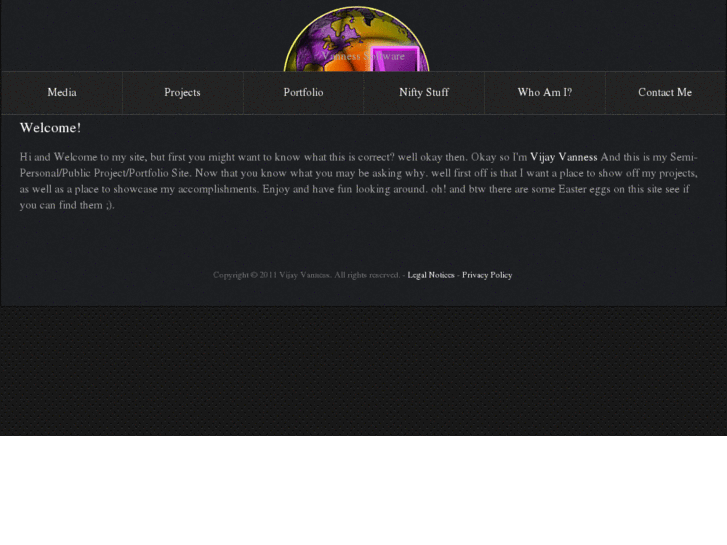Open the Privacy Policy link
The width and height of the screenshot is (727, 545).
(487, 275)
